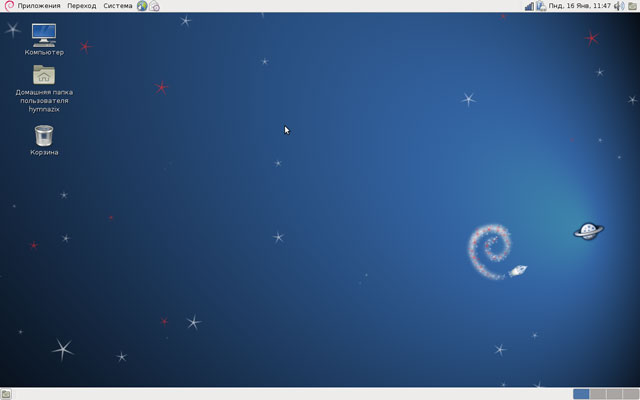Open the Система menu
The image size is (640, 400).
tap(118, 6)
